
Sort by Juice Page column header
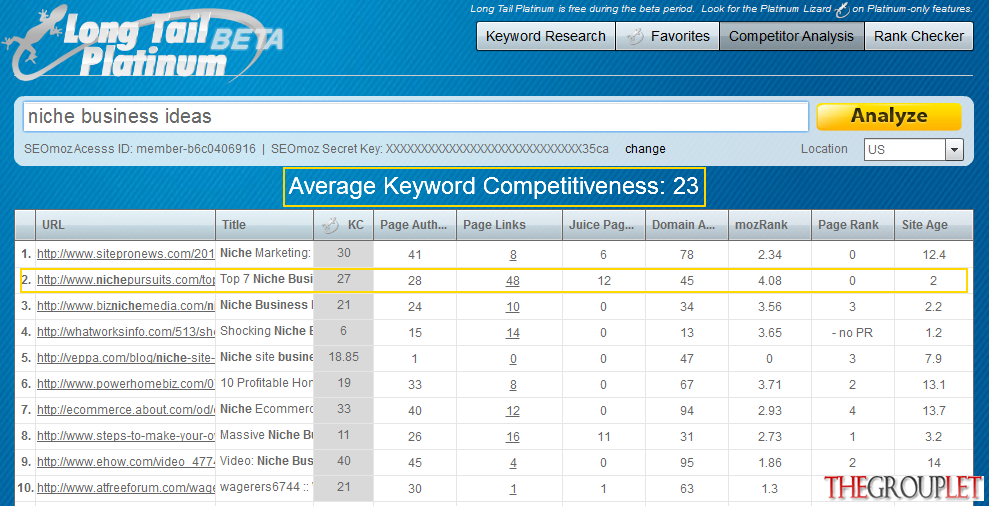point(604,225)
